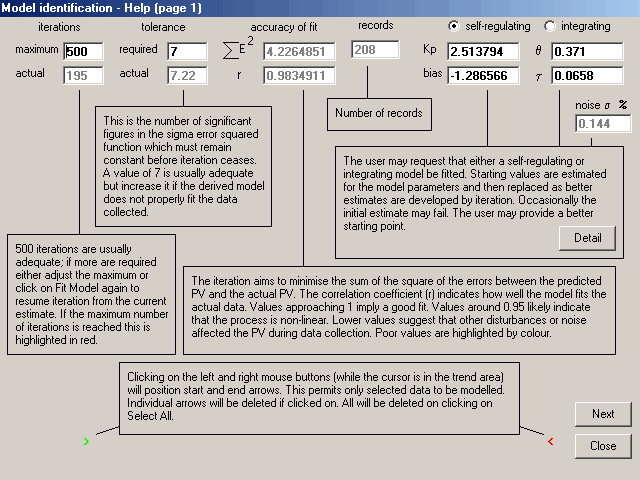Go to the Next help page
The image size is (640, 480).
pyautogui.click(x=603, y=414)
